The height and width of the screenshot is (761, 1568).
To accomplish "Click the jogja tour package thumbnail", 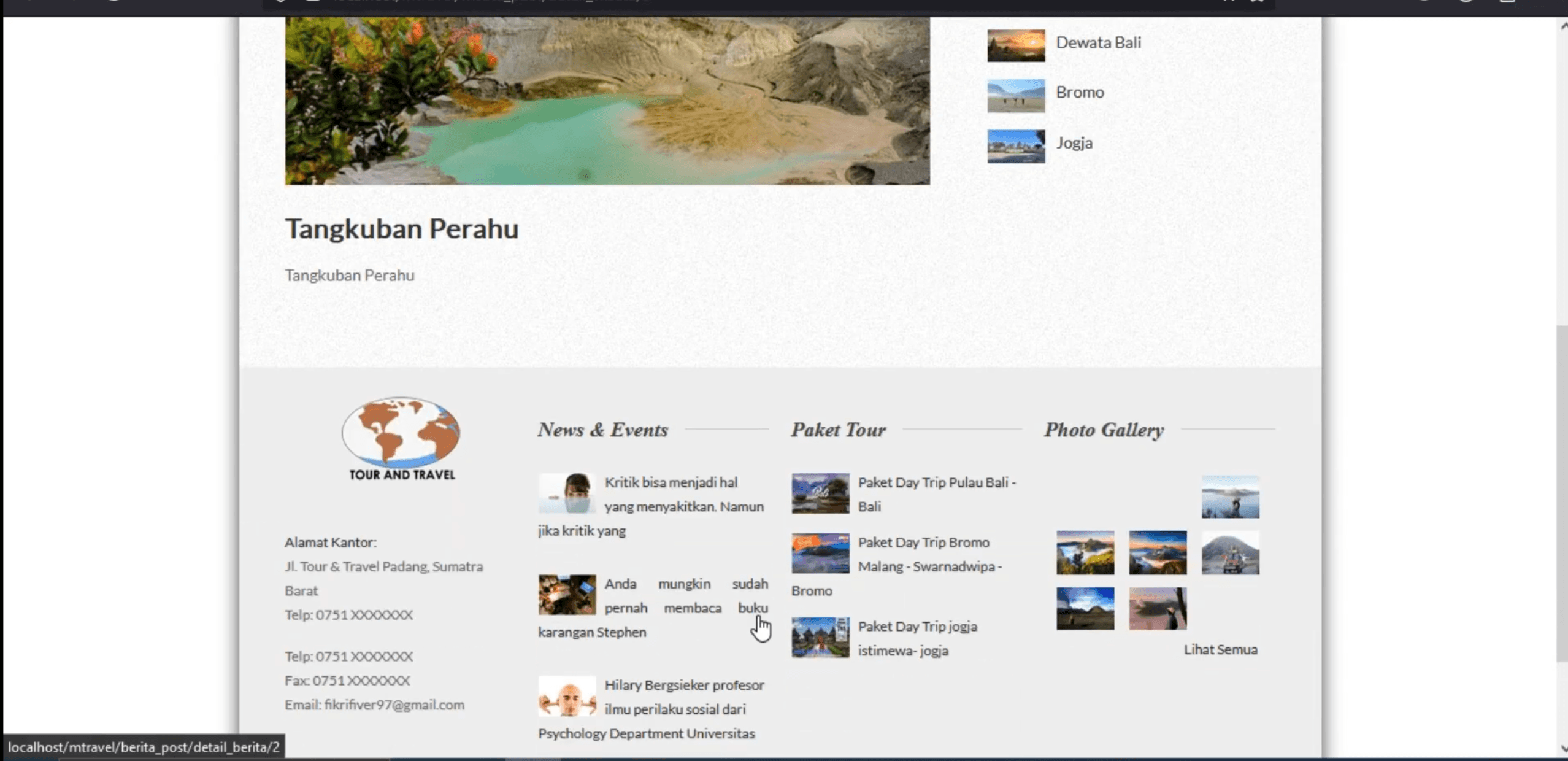I will point(820,637).
